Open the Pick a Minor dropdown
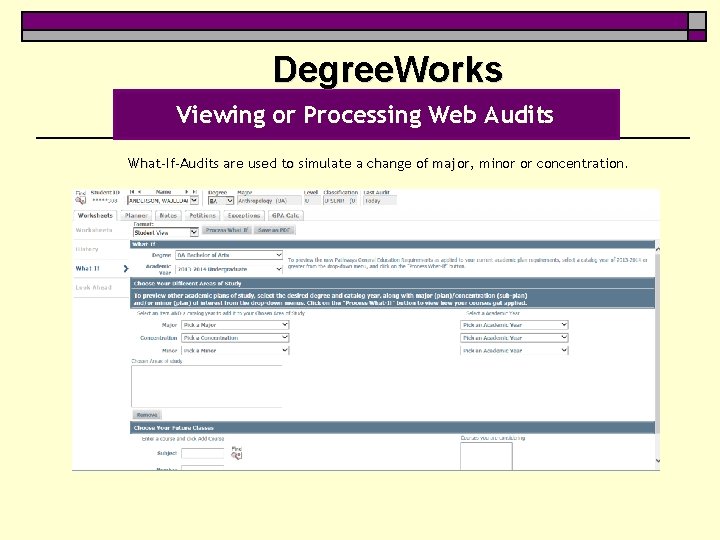This screenshot has width=720, height=540. [235, 350]
